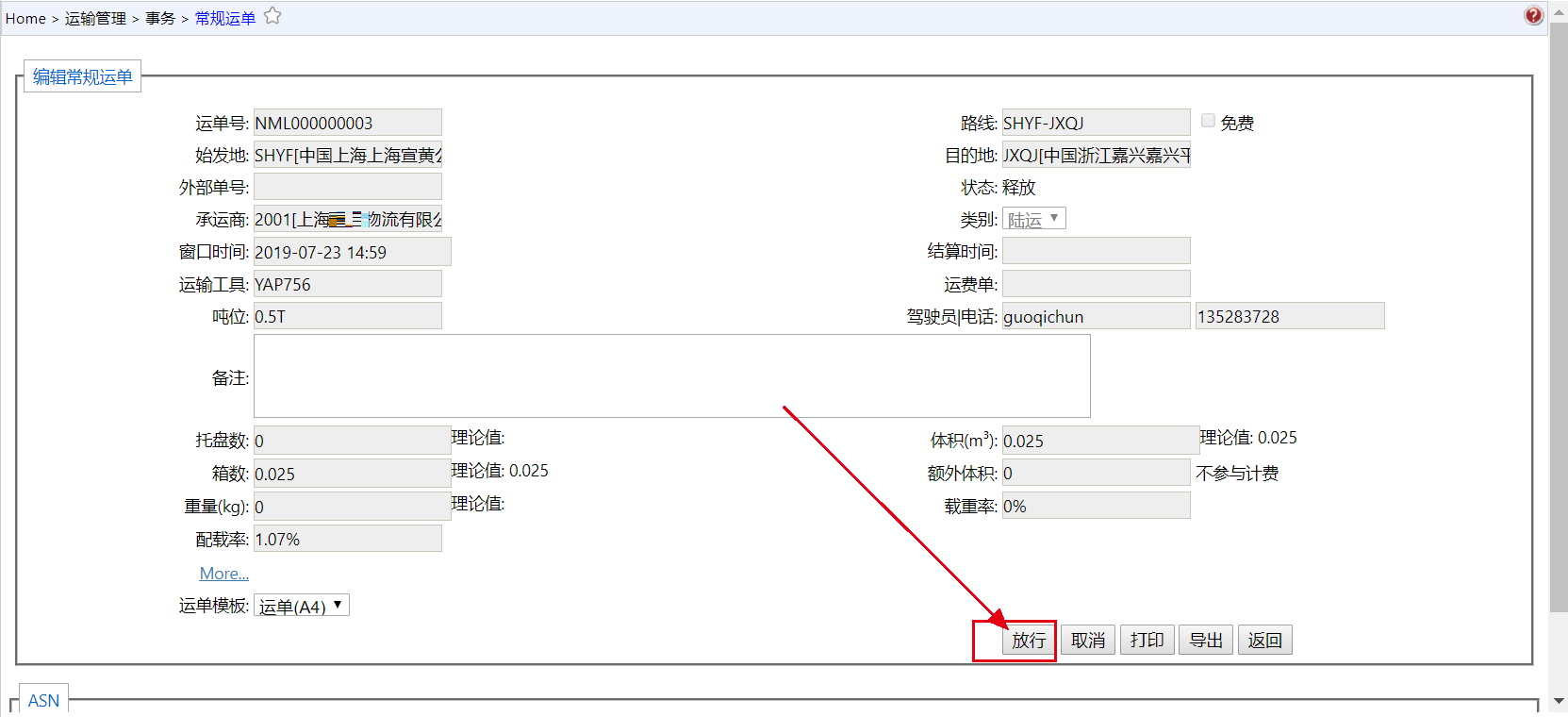Screen dimensions: 1568x717
Task: Click the 目的地 field
Action: 1097,155
